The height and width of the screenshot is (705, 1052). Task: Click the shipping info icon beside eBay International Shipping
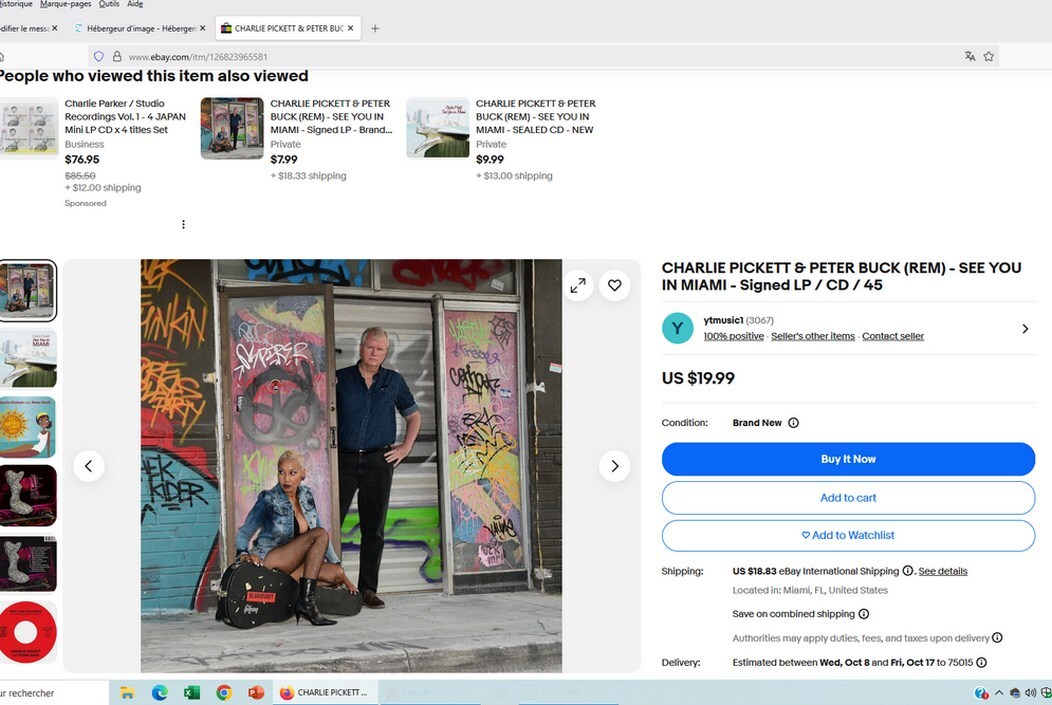point(907,570)
